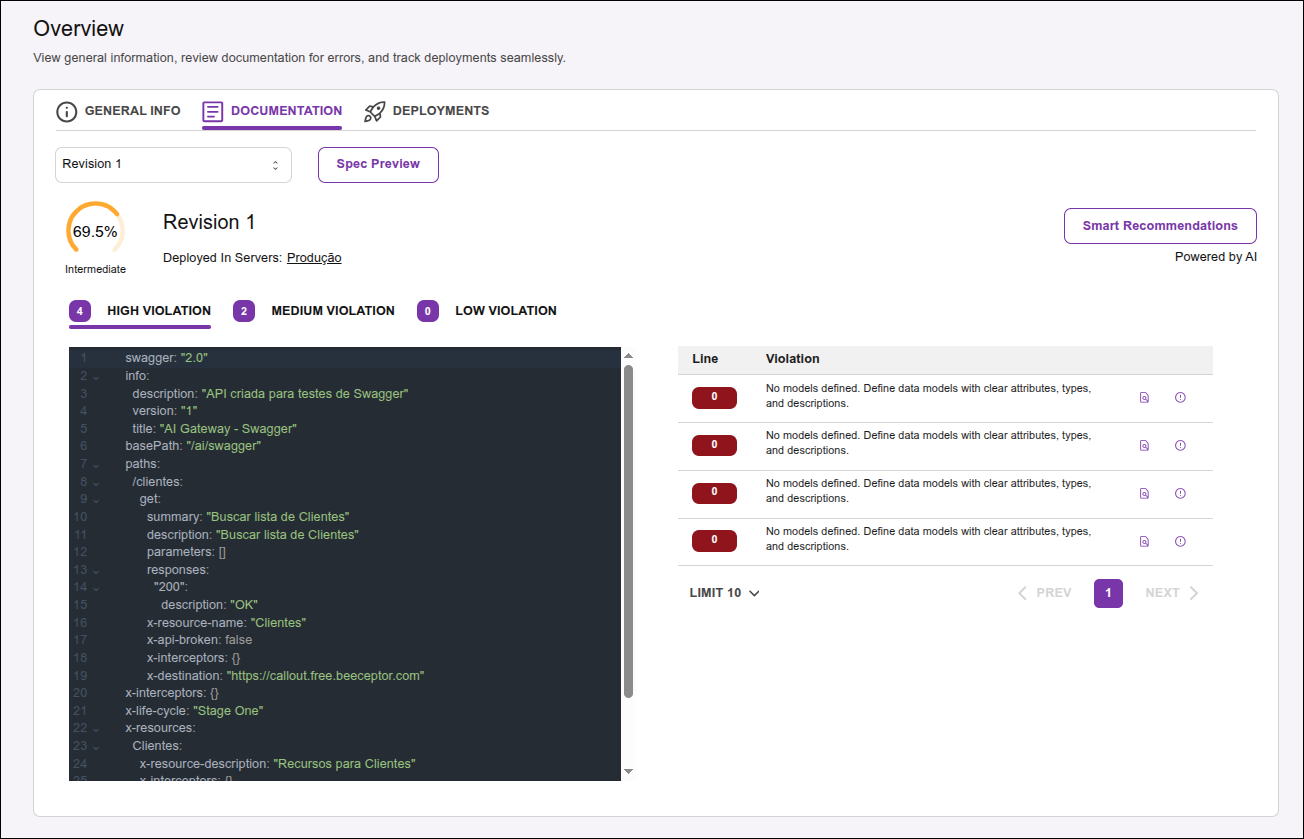Click page 1 in the violations pagination
Screen dimensions: 1304x839
tap(1108, 592)
